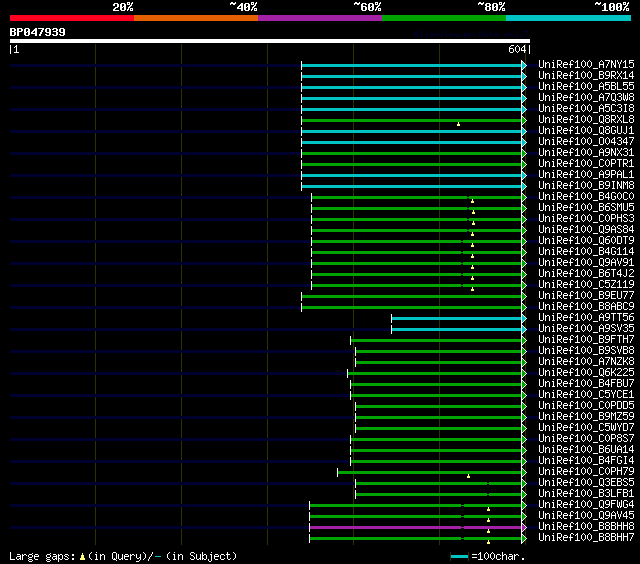Click the UniRef100_Q9AS84 label
The image size is (640, 564).
(586, 230)
